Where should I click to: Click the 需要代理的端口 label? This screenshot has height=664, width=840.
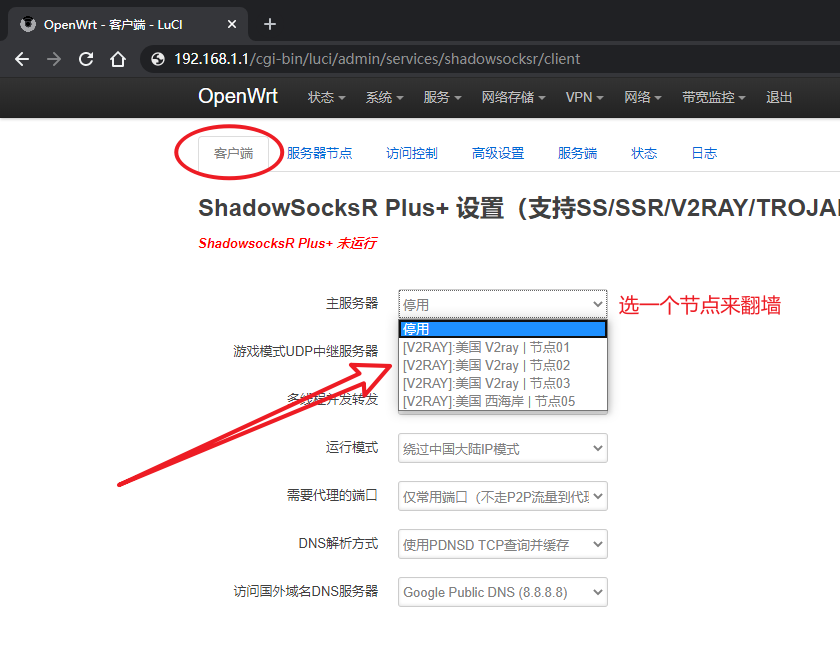(x=332, y=495)
